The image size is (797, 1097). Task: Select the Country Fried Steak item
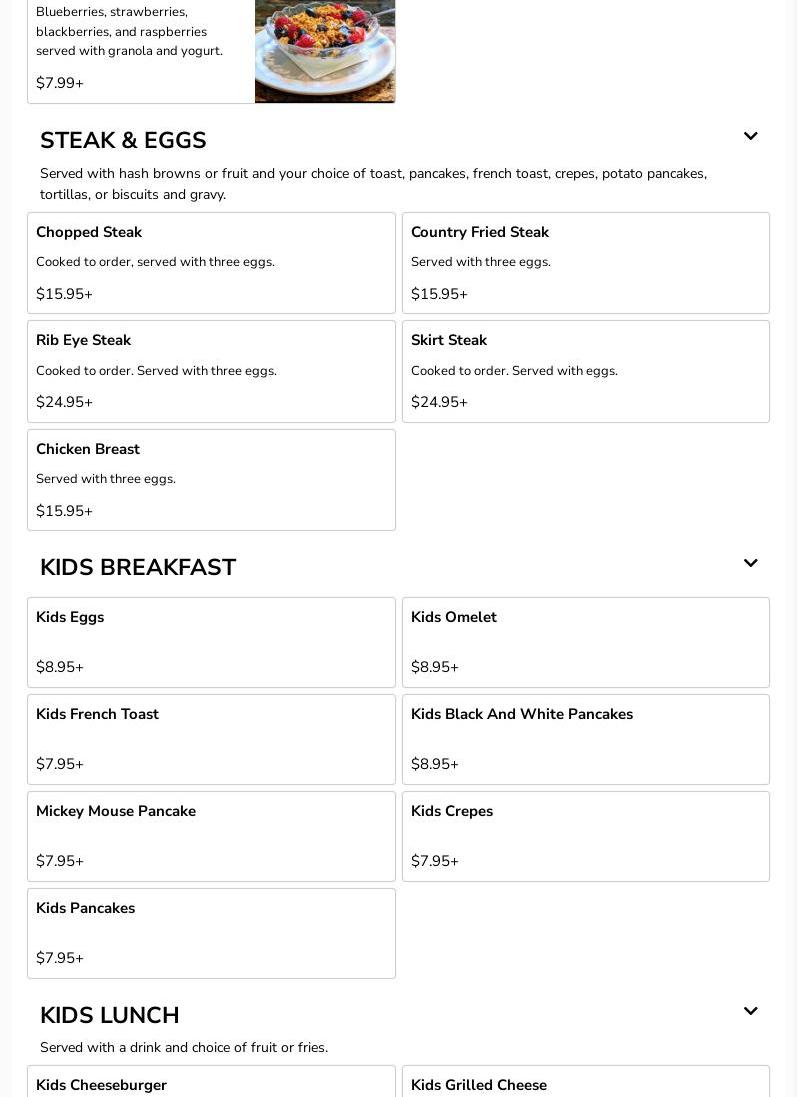[585, 263]
